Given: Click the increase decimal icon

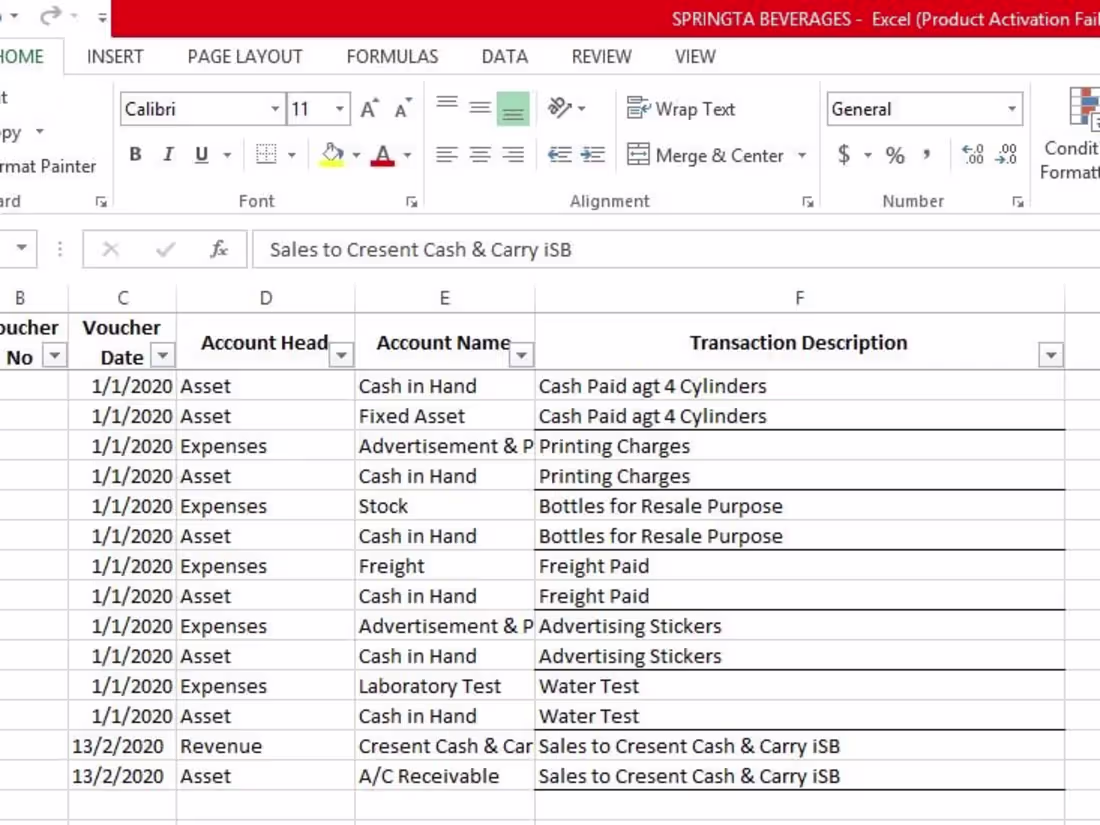Looking at the screenshot, I should click(x=972, y=154).
